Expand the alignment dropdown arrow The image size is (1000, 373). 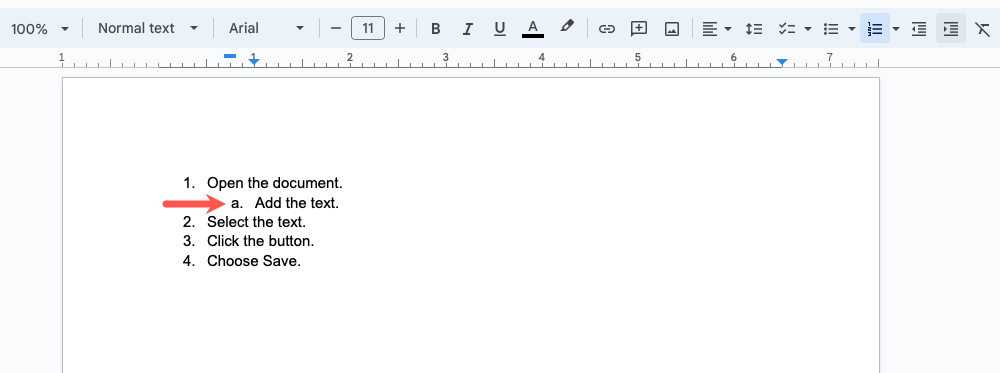tap(728, 29)
